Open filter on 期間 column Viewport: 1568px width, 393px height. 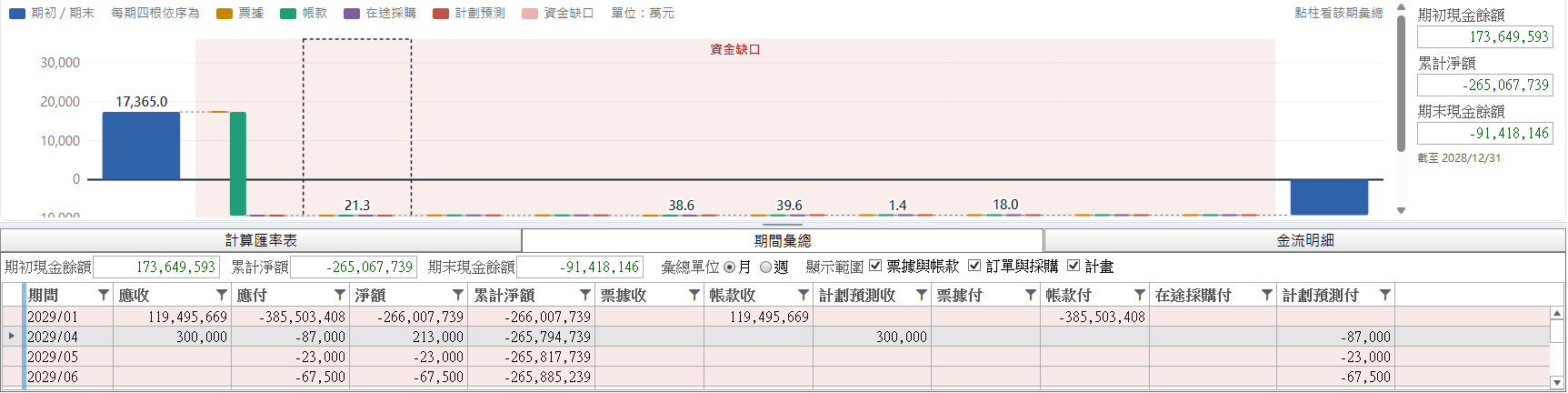coord(103,295)
